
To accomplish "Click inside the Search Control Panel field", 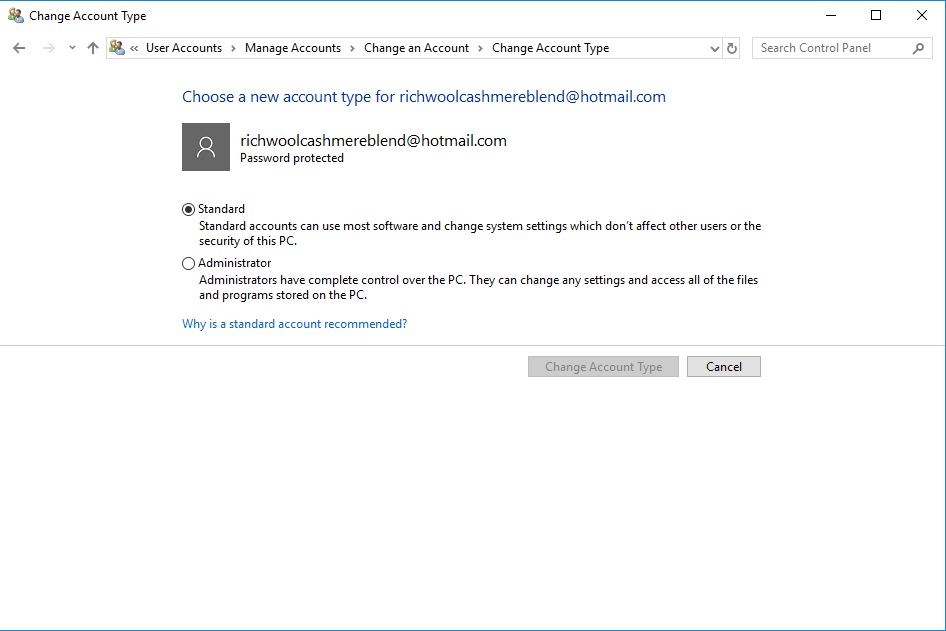I will click(x=830, y=47).
